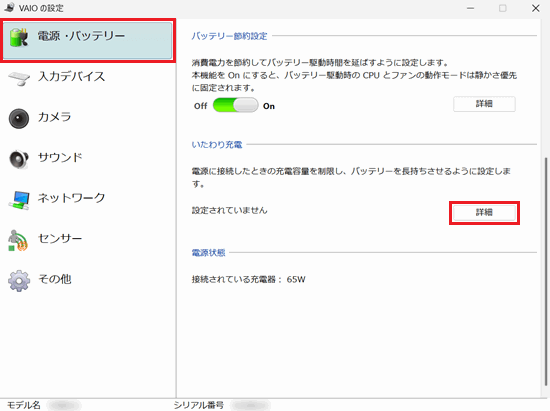Click the green battery icon for 電源・バッテリー
The height and width of the screenshot is (411, 550).
[x=19, y=37]
